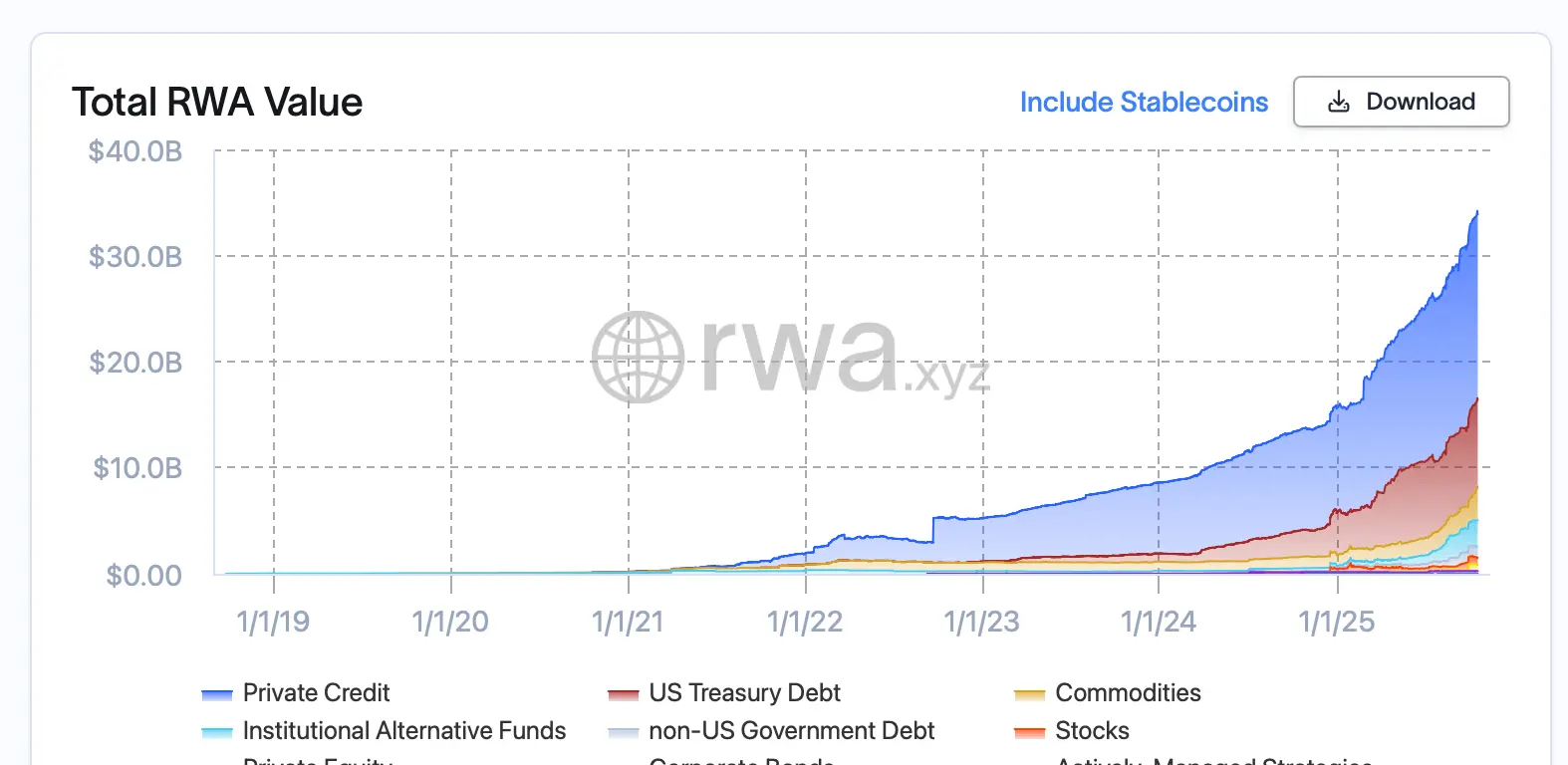The height and width of the screenshot is (765, 1568).
Task: Click the Private Credit blue legend swatch
Action: pos(216,694)
